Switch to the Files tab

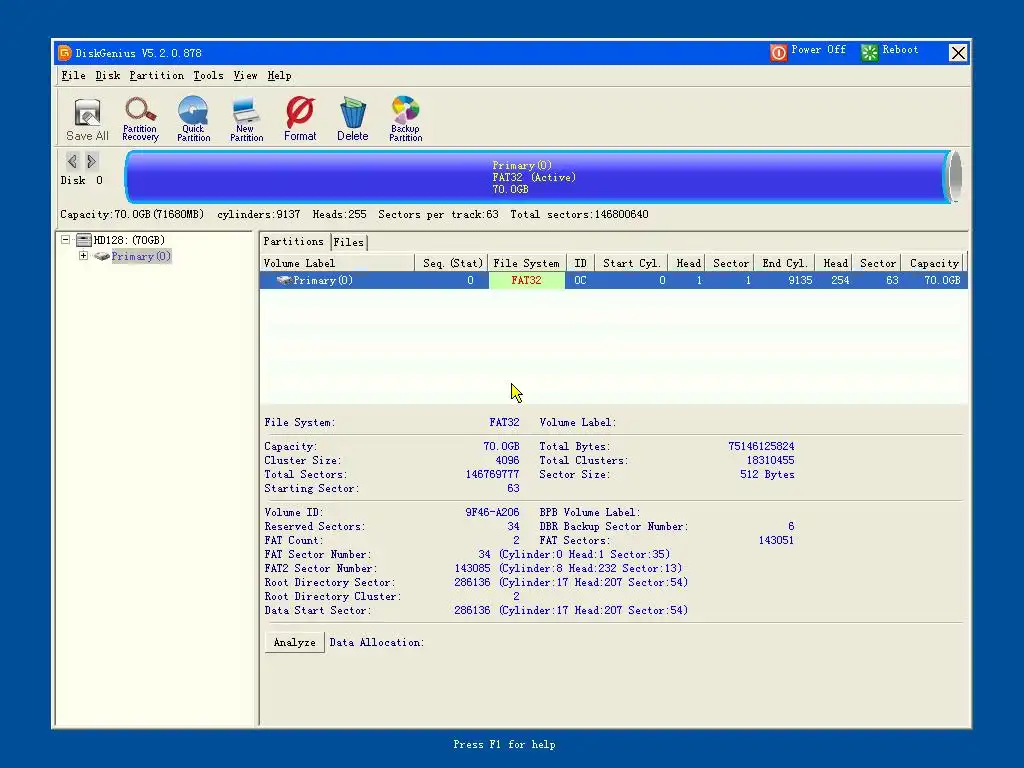[x=349, y=242]
